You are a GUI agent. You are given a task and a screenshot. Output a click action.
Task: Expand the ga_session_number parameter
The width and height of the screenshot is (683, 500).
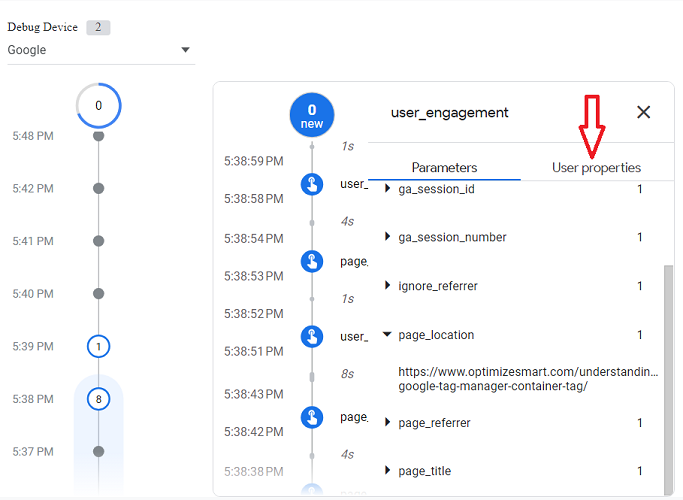coord(388,237)
